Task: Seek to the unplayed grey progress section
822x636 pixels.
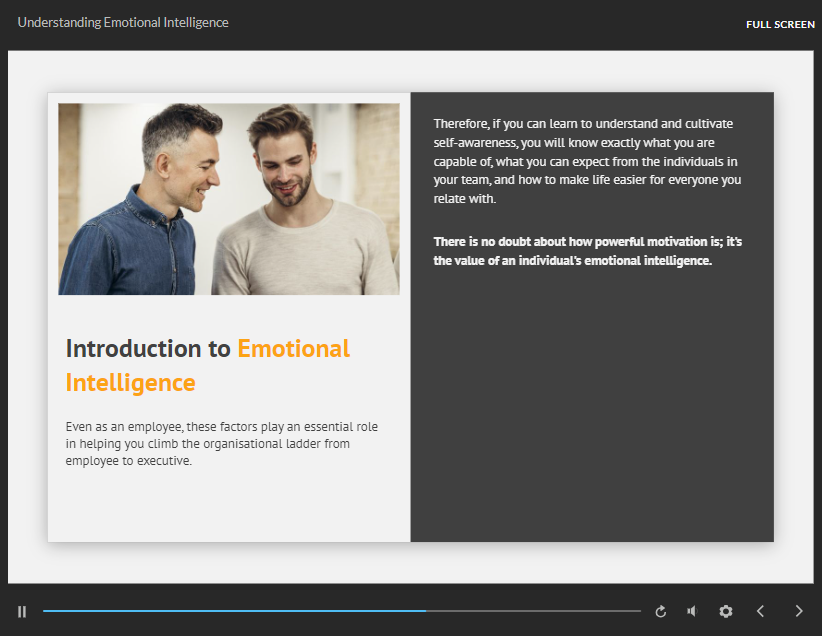Action: point(535,611)
